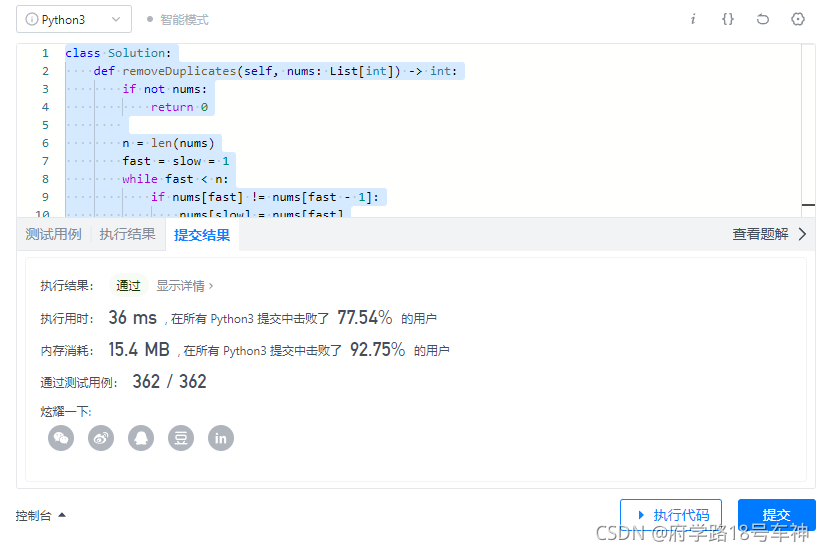824x552 pixels.
Task: Click the info icon inside Python3 selector
Action: 32,19
